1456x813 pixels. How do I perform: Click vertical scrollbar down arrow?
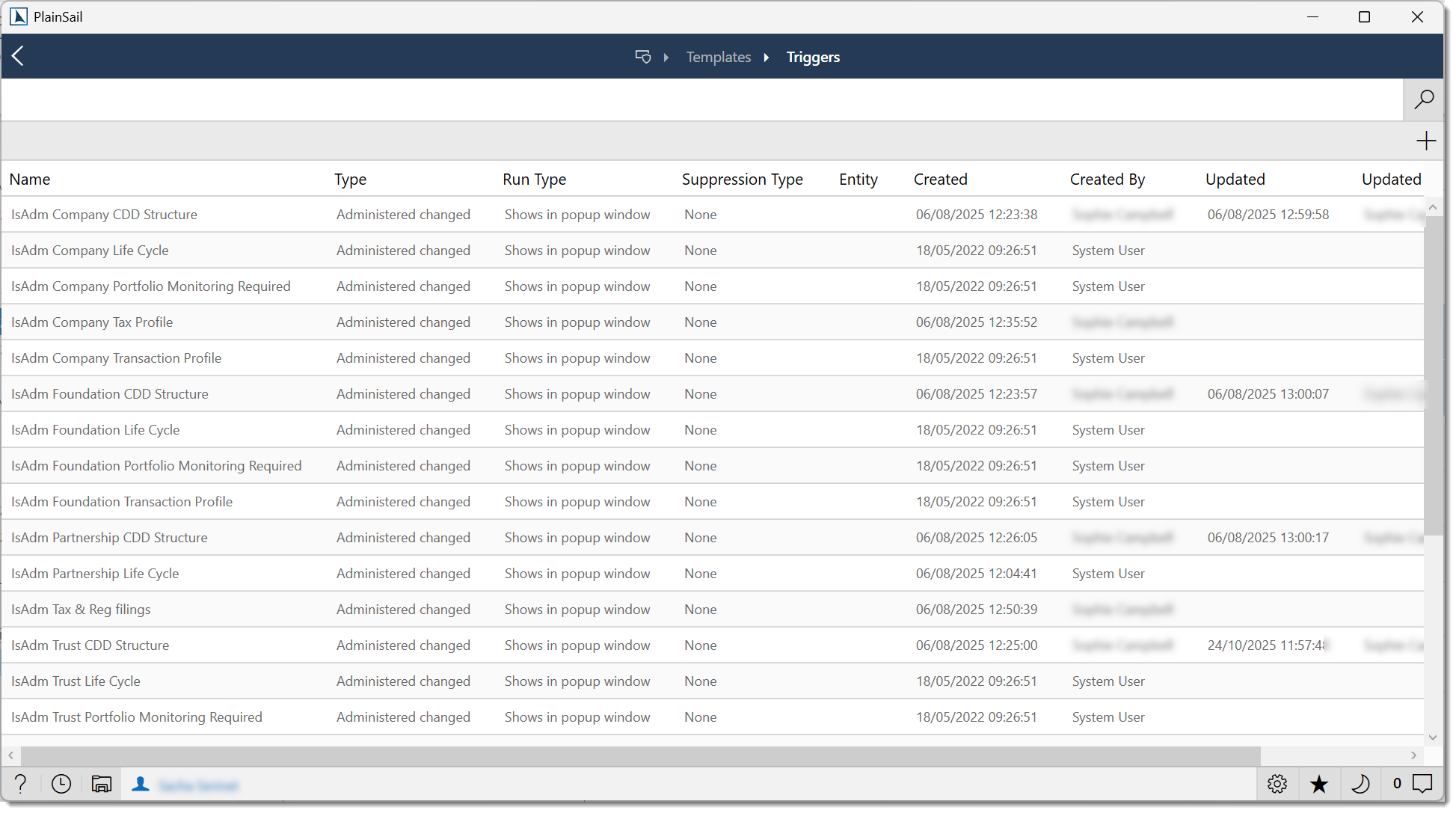[x=1432, y=737]
